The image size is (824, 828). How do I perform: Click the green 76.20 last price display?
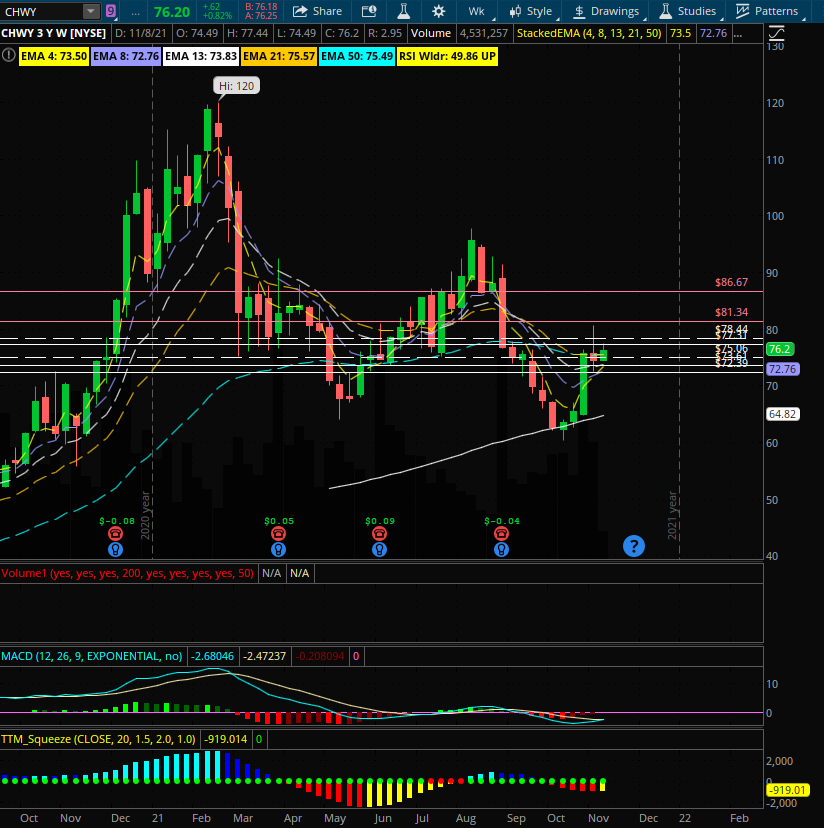tap(172, 12)
